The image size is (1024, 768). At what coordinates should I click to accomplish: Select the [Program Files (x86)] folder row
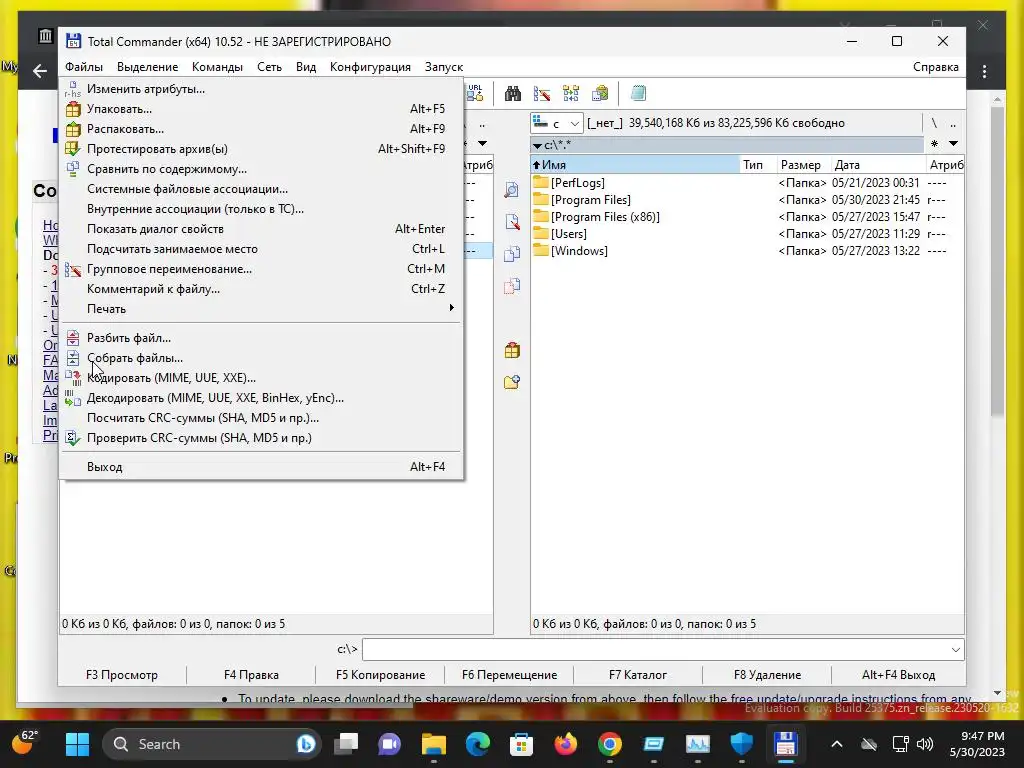(747, 217)
